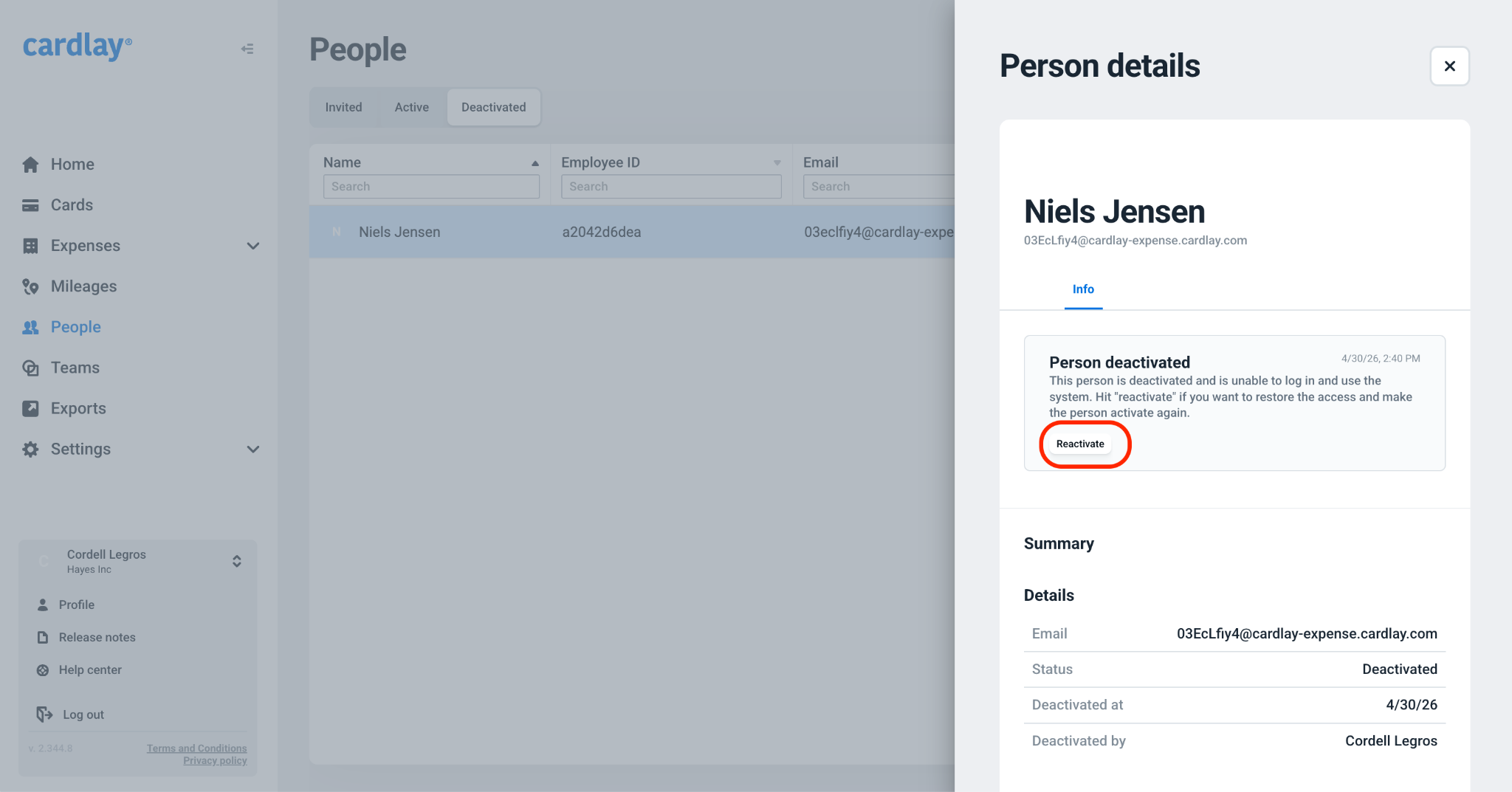Click the Release notes document icon
1512x792 pixels.
[43, 637]
